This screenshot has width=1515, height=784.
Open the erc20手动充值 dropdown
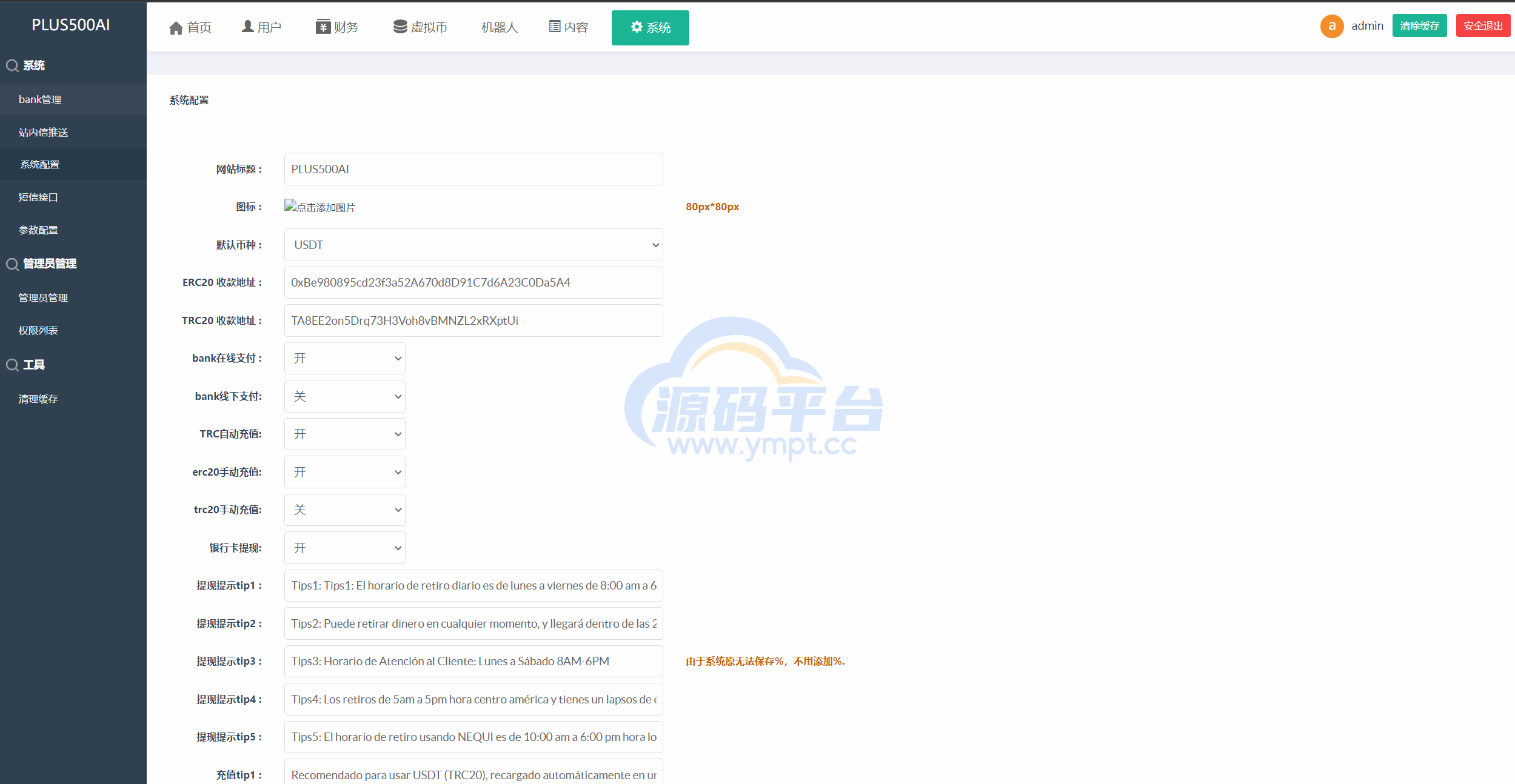(x=345, y=472)
